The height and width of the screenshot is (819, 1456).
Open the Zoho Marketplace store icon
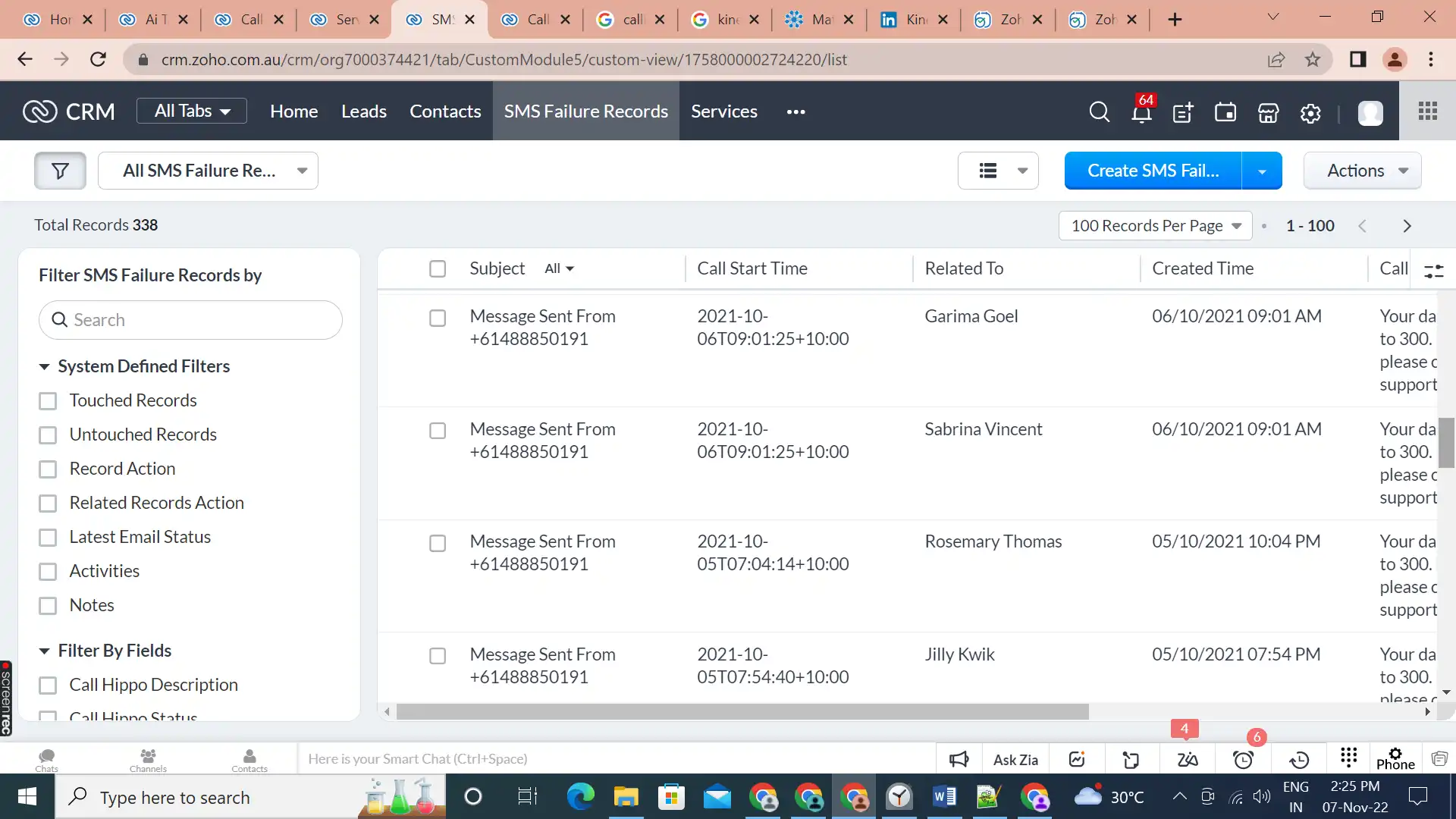pyautogui.click(x=1267, y=112)
